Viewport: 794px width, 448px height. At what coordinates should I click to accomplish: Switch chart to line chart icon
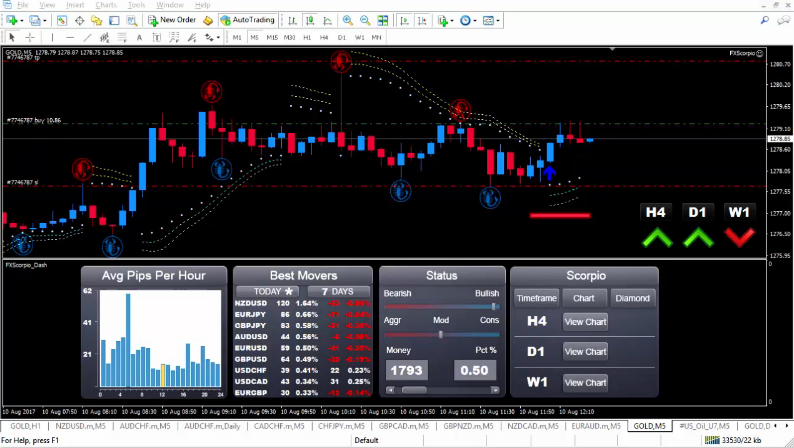tap(327, 21)
